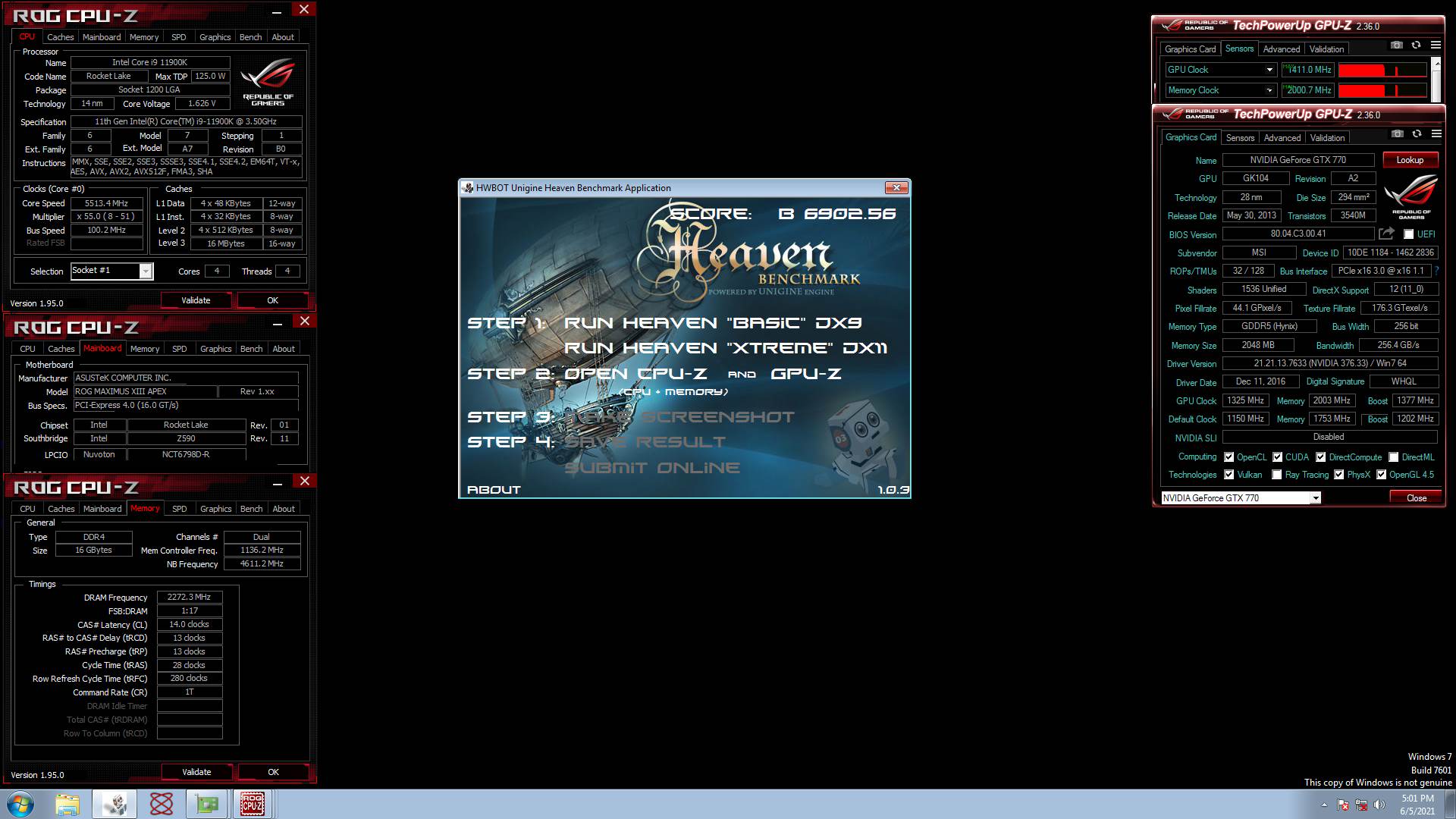Toggle the Vulkan checkbox
Viewport: 1456px width, 819px height.
[1229, 475]
